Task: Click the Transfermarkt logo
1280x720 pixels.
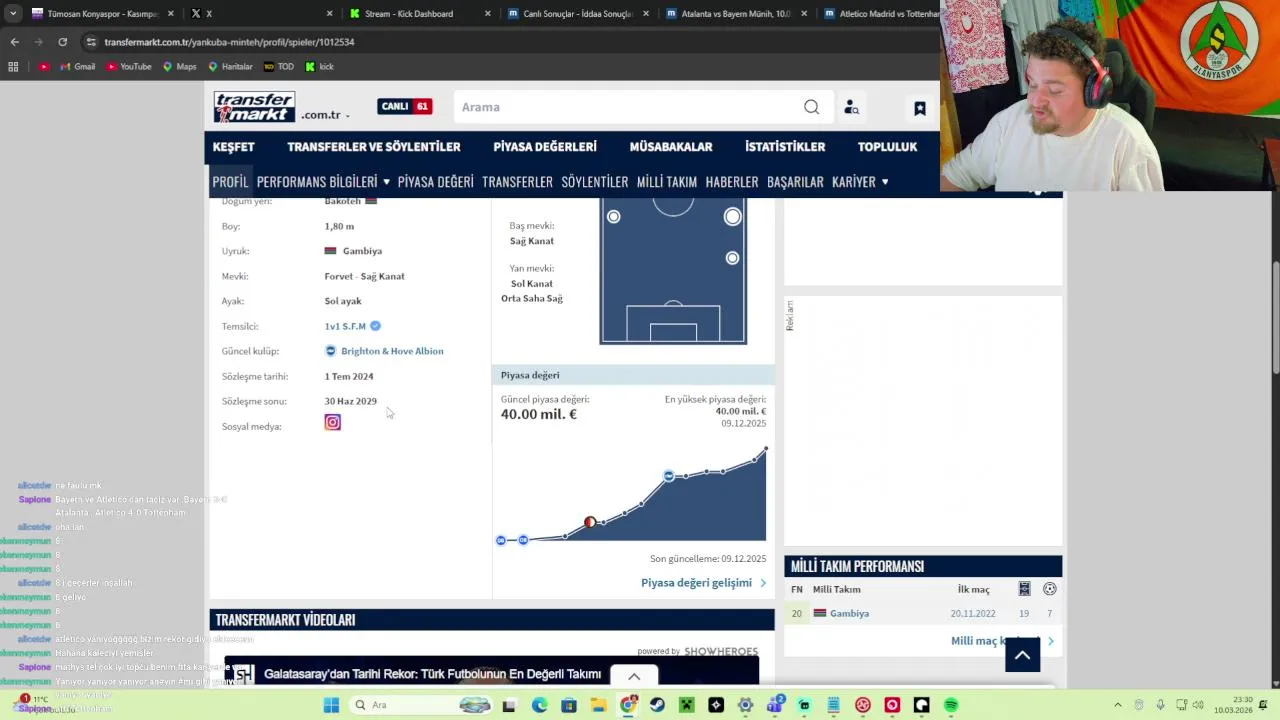Action: [x=254, y=107]
